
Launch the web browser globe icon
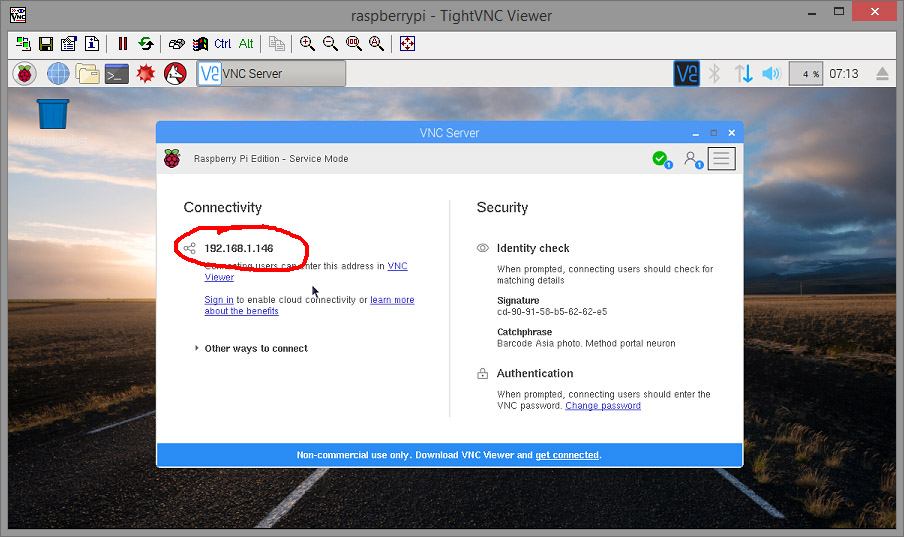58,74
